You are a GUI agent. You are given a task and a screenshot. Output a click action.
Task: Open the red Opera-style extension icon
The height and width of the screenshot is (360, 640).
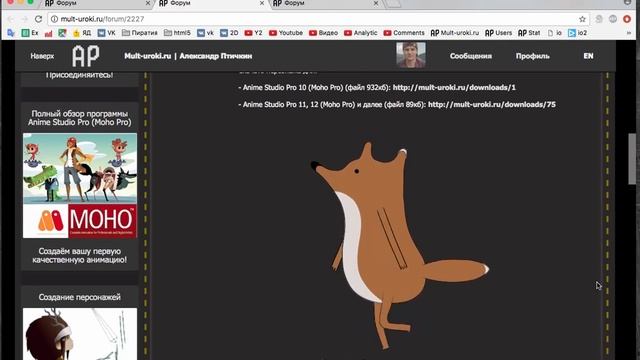coord(627,19)
